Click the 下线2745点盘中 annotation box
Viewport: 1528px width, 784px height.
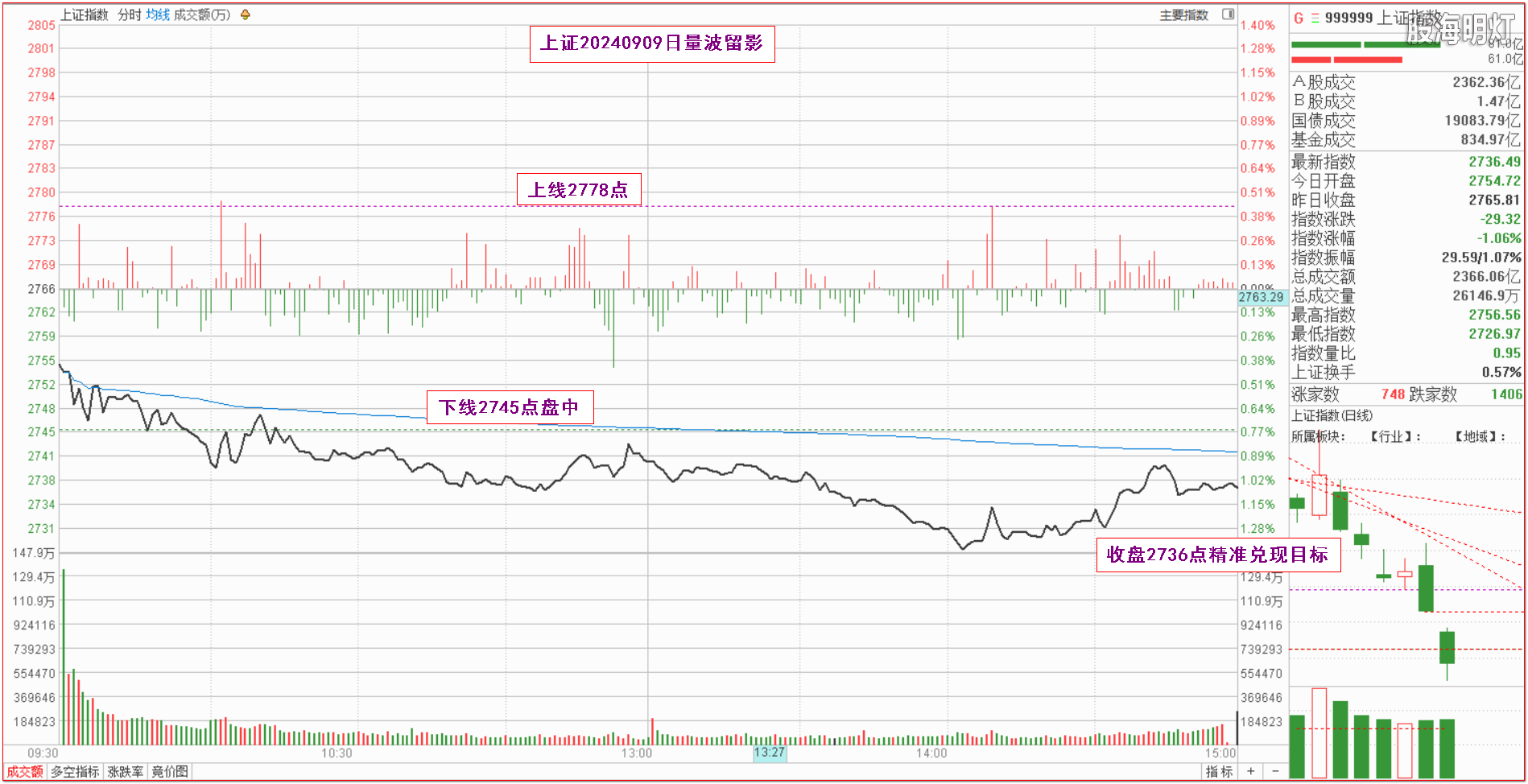point(510,407)
